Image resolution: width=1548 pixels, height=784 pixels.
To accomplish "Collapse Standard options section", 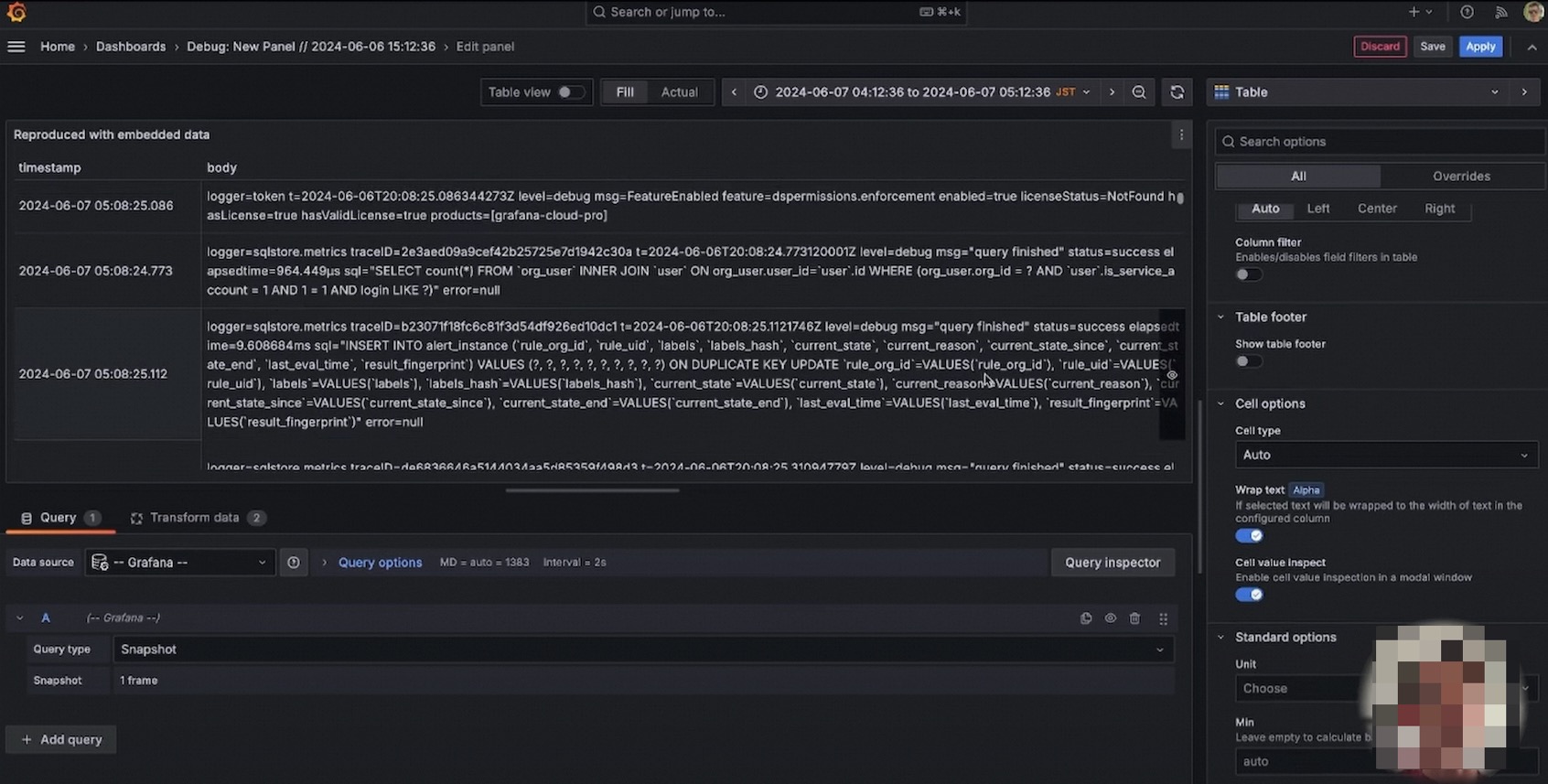I will pyautogui.click(x=1220, y=638).
